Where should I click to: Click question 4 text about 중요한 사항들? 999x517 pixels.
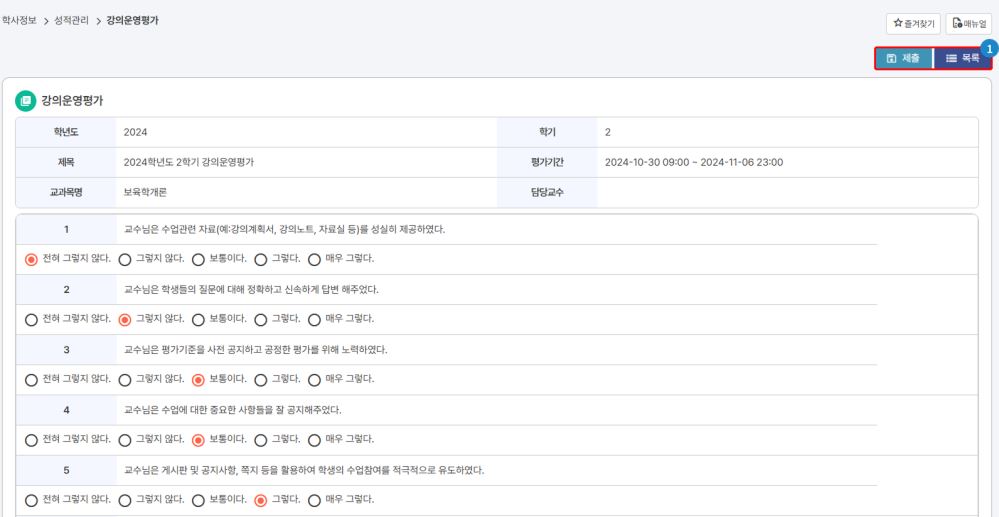coord(233,410)
